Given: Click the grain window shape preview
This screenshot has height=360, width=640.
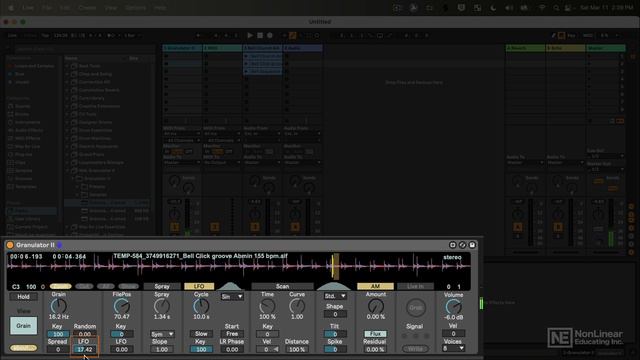Looking at the screenshot, I should tap(334, 286).
